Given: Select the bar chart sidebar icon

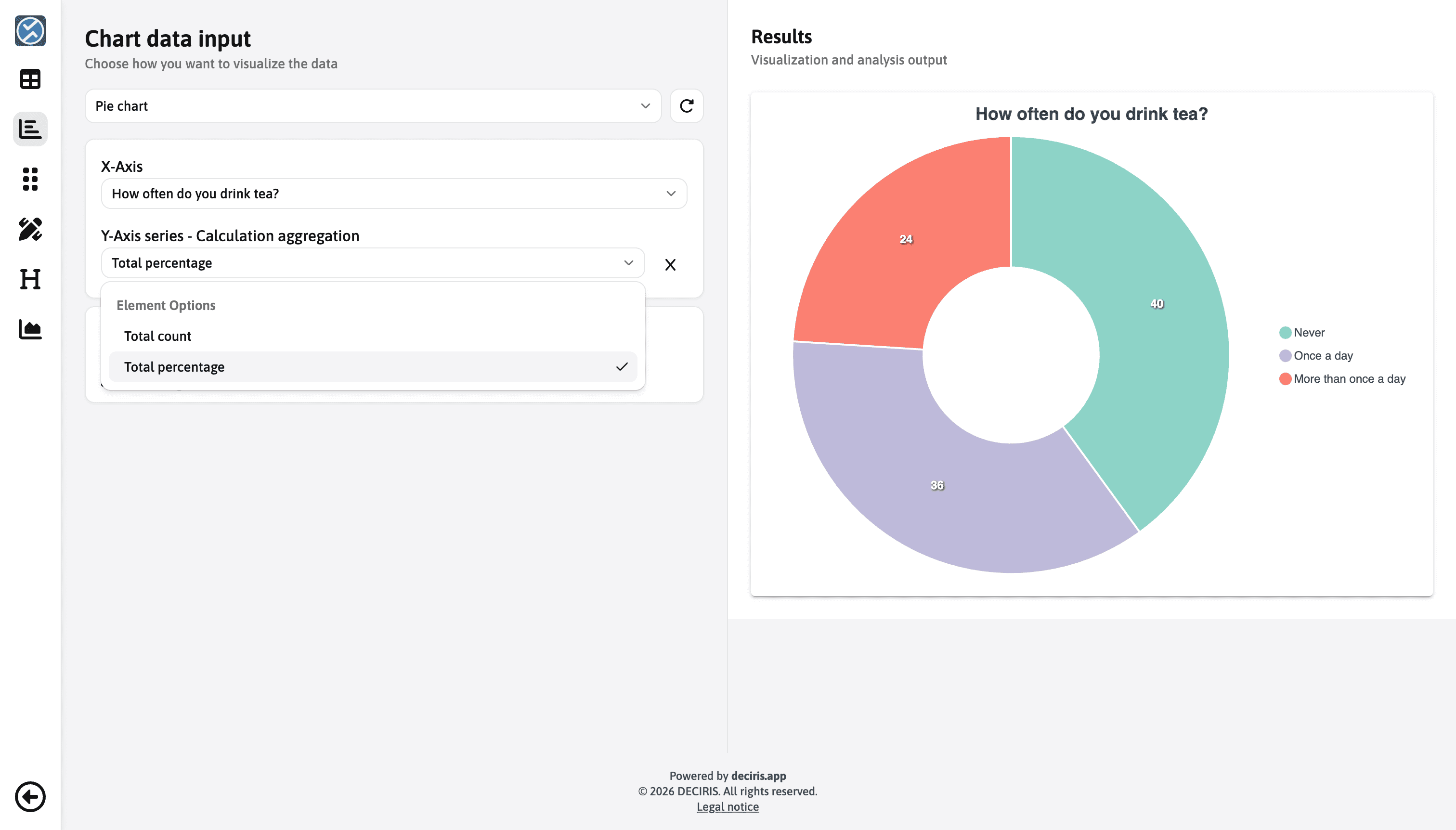Looking at the screenshot, I should (x=30, y=130).
